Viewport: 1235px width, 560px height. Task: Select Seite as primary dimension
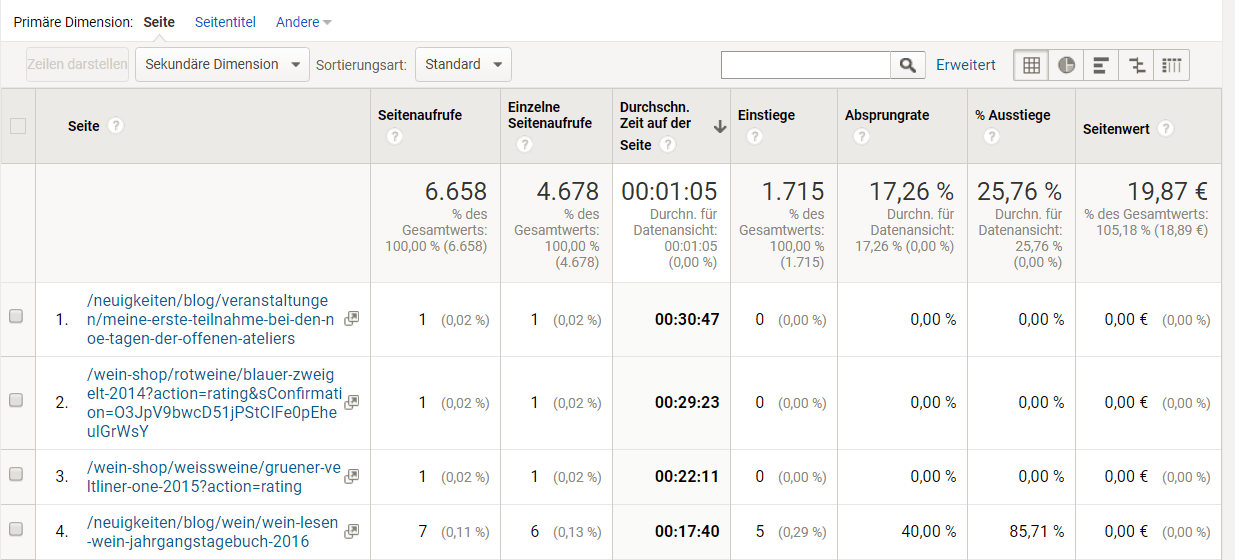pos(159,22)
